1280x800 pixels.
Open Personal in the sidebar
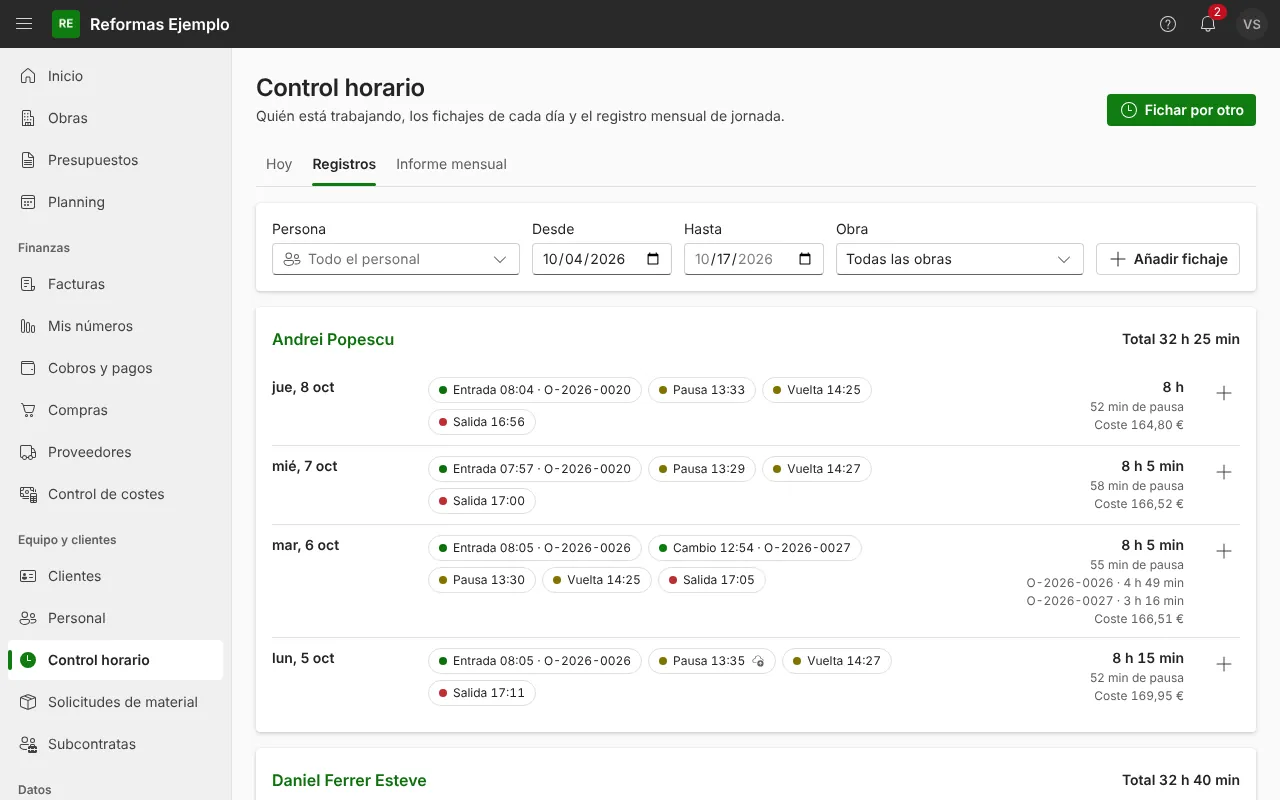pos(116,618)
